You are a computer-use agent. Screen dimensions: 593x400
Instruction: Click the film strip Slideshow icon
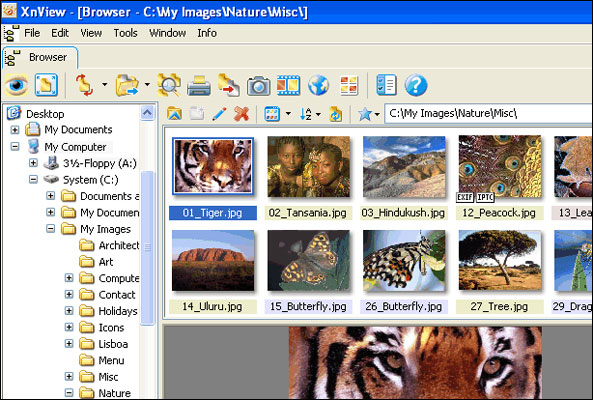pyautogui.click(x=289, y=85)
